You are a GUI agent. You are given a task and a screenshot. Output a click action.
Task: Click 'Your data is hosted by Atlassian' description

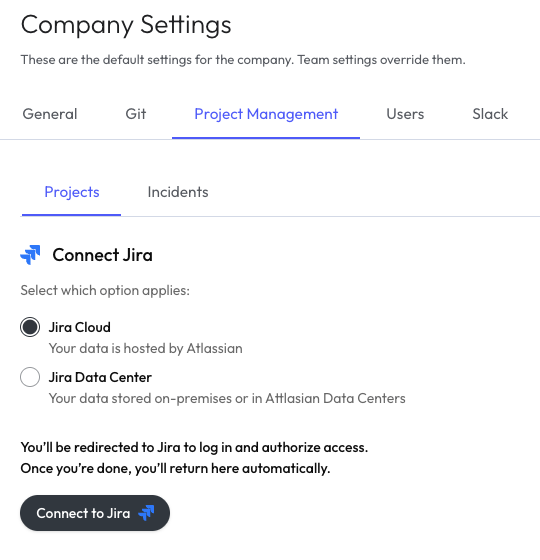click(x=146, y=348)
